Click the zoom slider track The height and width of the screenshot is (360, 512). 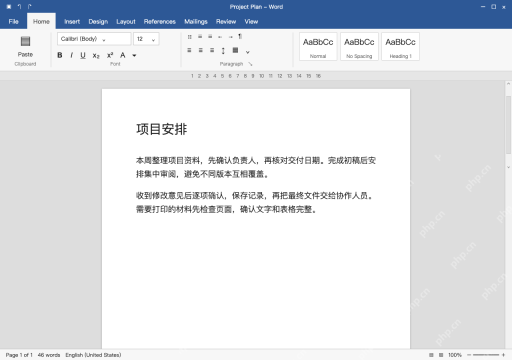click(486, 355)
